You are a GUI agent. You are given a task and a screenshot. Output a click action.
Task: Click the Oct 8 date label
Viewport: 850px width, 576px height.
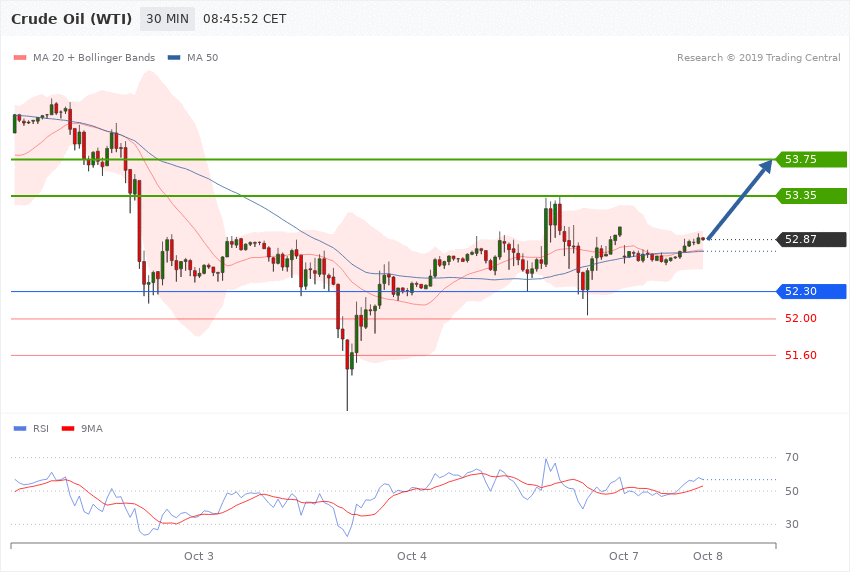(707, 556)
